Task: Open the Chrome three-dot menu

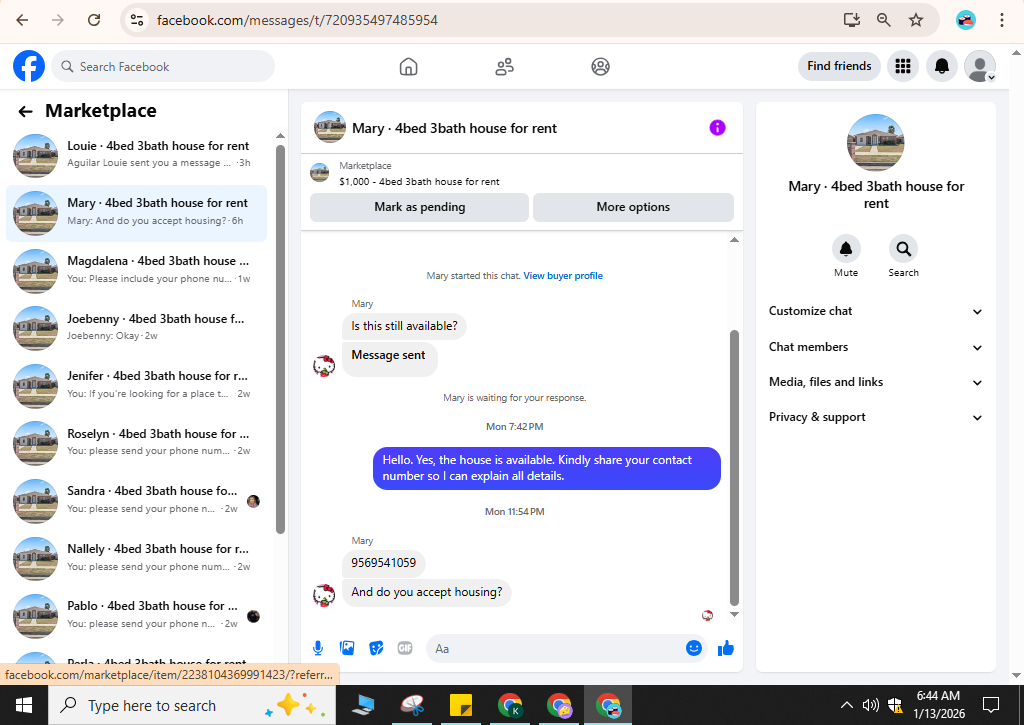Action: tap(1001, 20)
